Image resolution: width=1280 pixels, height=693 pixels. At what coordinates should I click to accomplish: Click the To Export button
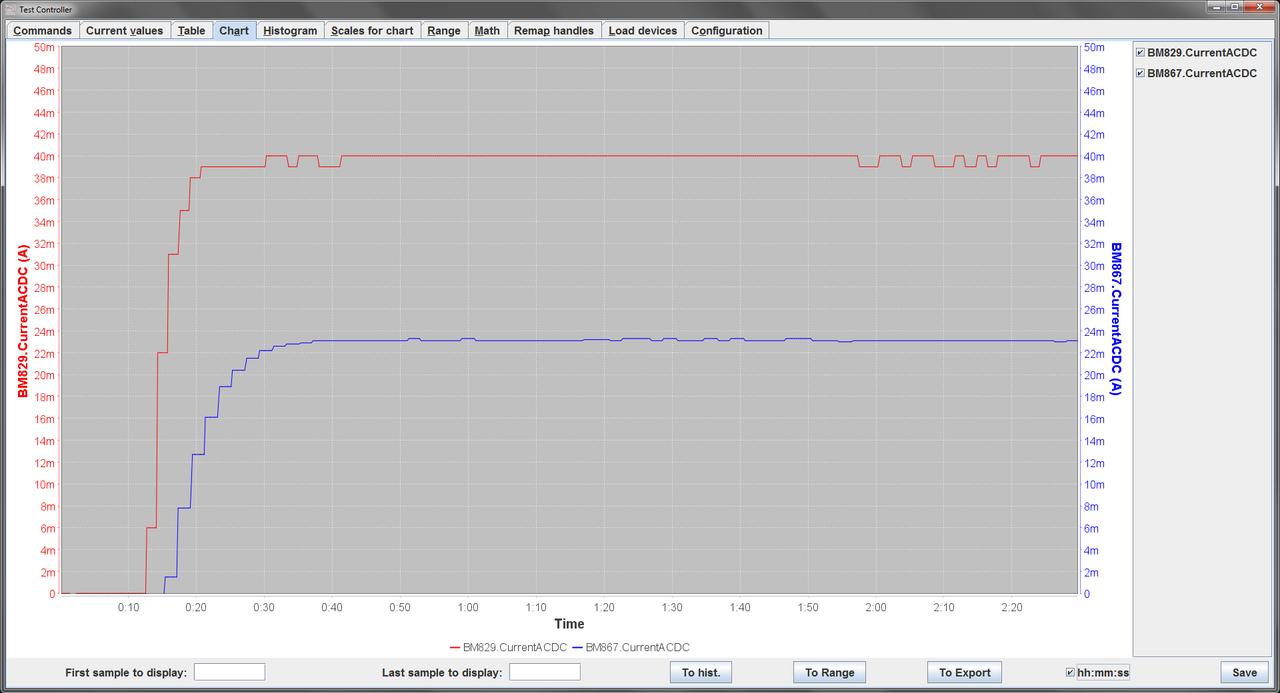[x=965, y=672]
